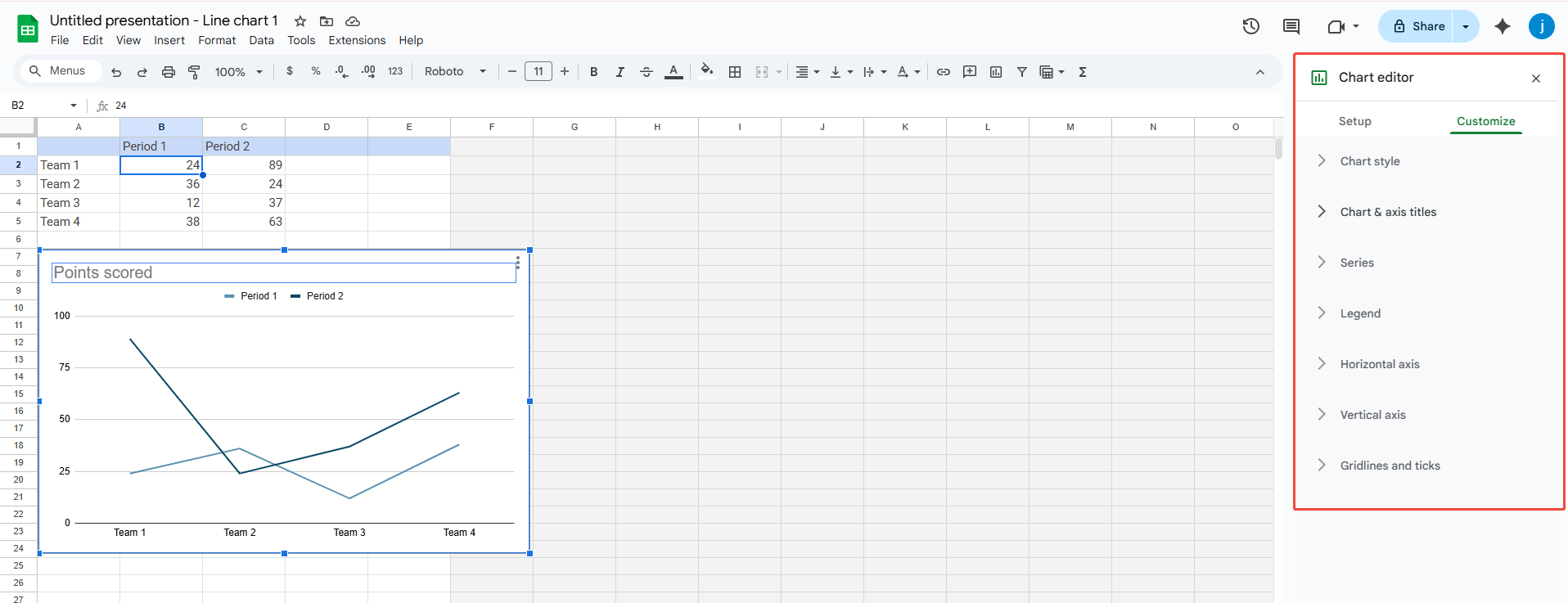Check the cloud save status icon
Viewport: 1568px width, 603px height.
click(353, 21)
